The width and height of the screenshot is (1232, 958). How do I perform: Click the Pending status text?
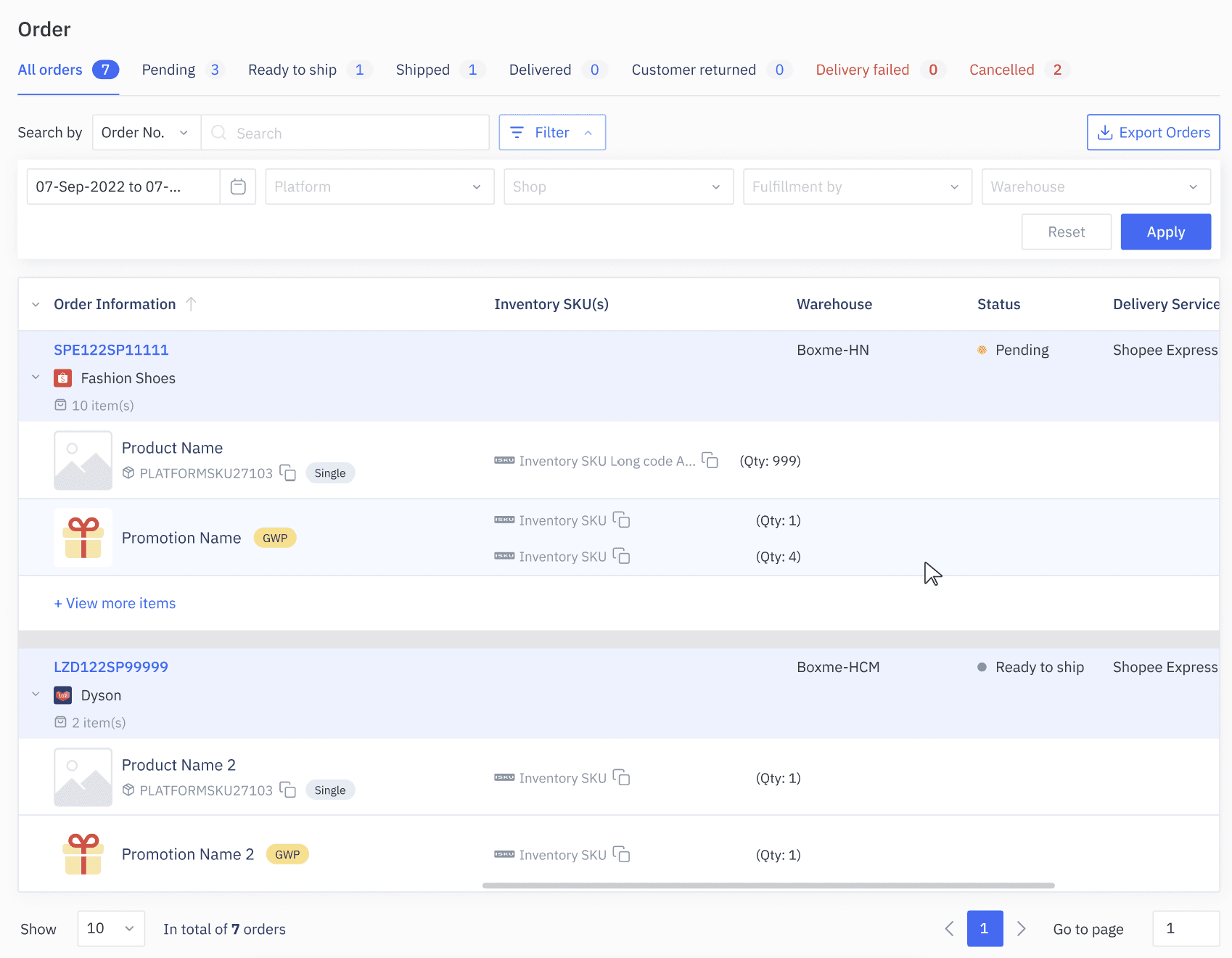coord(1022,350)
